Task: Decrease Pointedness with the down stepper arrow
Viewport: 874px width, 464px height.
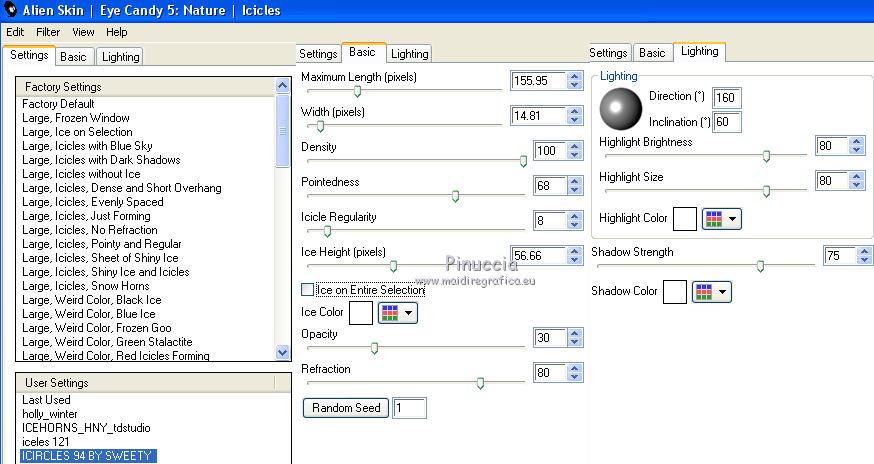Action: coord(575,190)
